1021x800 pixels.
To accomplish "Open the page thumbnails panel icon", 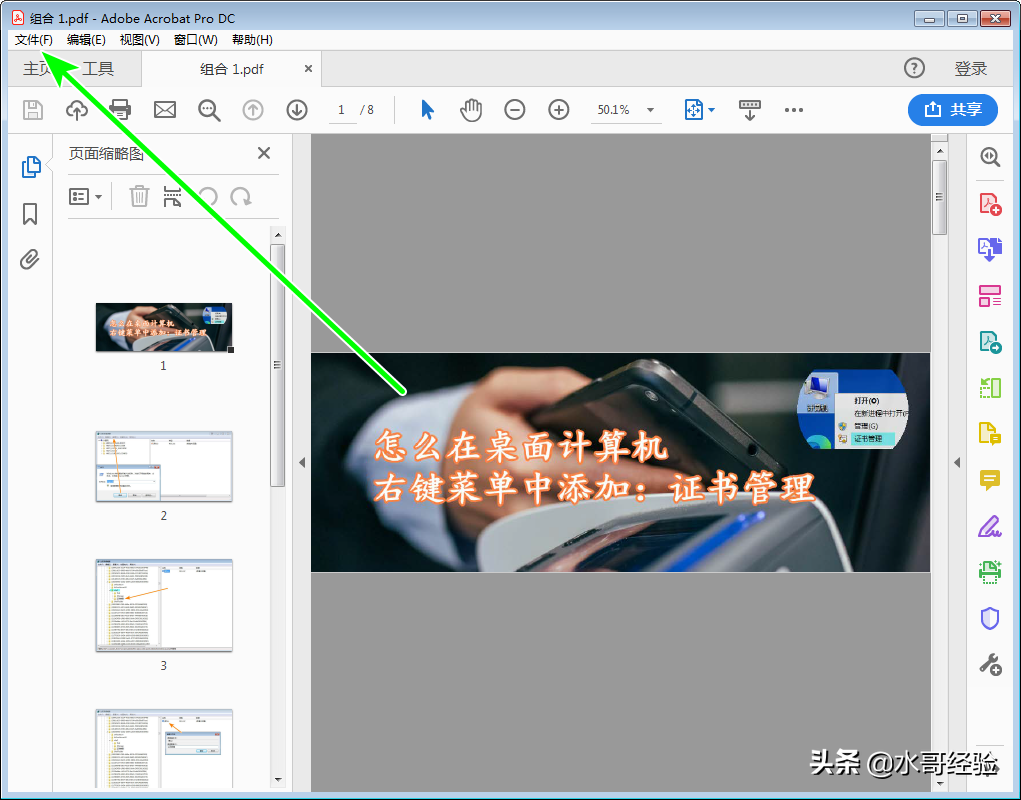I will point(31,167).
